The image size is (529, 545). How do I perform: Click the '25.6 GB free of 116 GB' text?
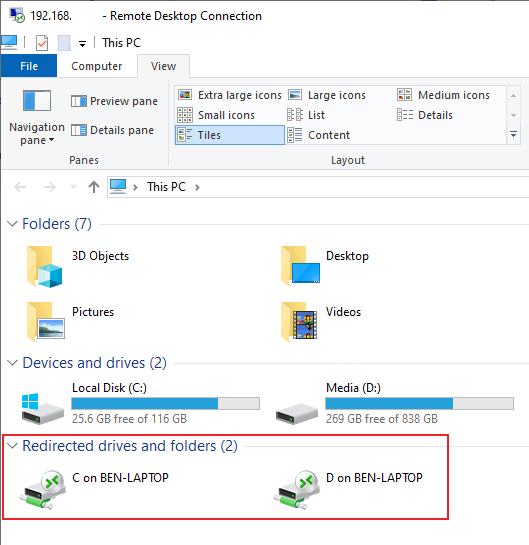pos(129,418)
